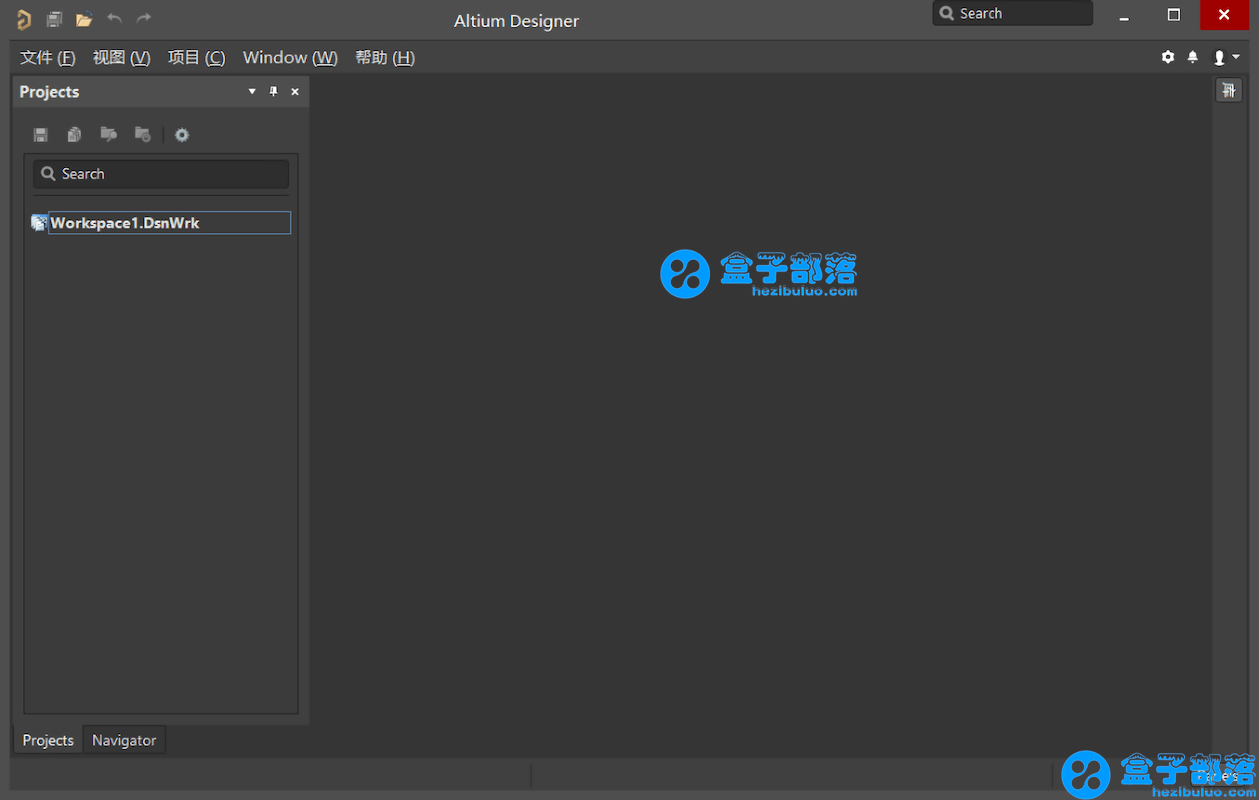Switch to the Projects tab at bottom
Image resolution: width=1259 pixels, height=800 pixels.
(x=48, y=740)
